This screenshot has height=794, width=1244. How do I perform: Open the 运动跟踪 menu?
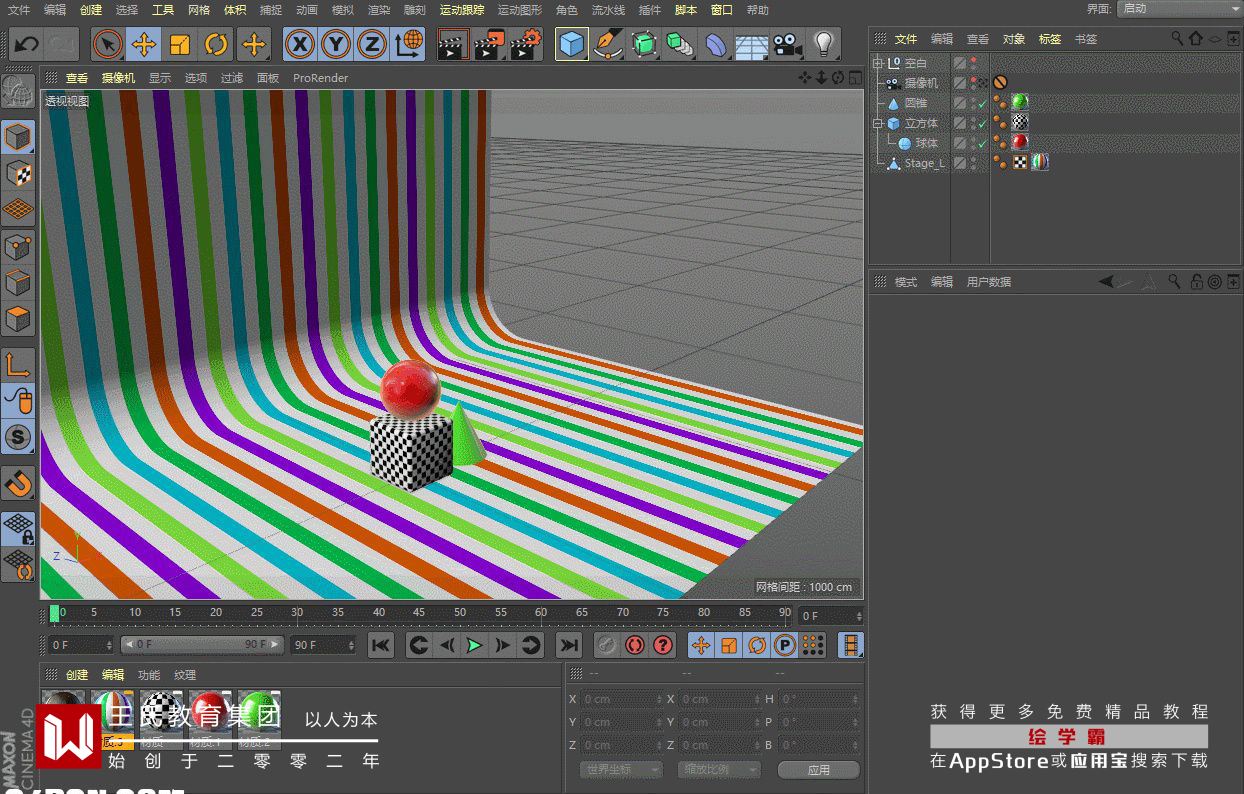[462, 10]
